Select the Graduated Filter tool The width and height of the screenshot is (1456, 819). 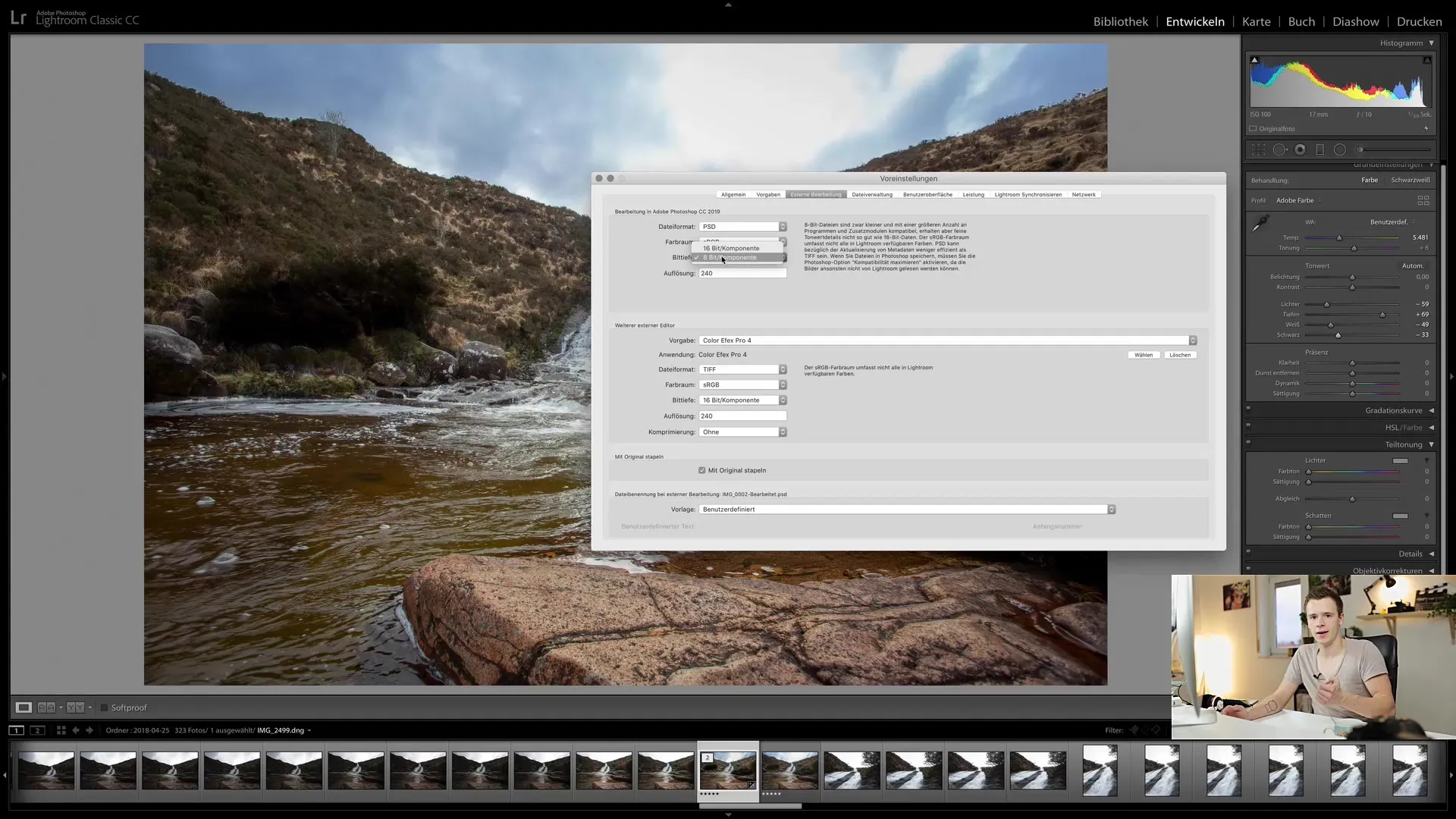click(x=1319, y=150)
